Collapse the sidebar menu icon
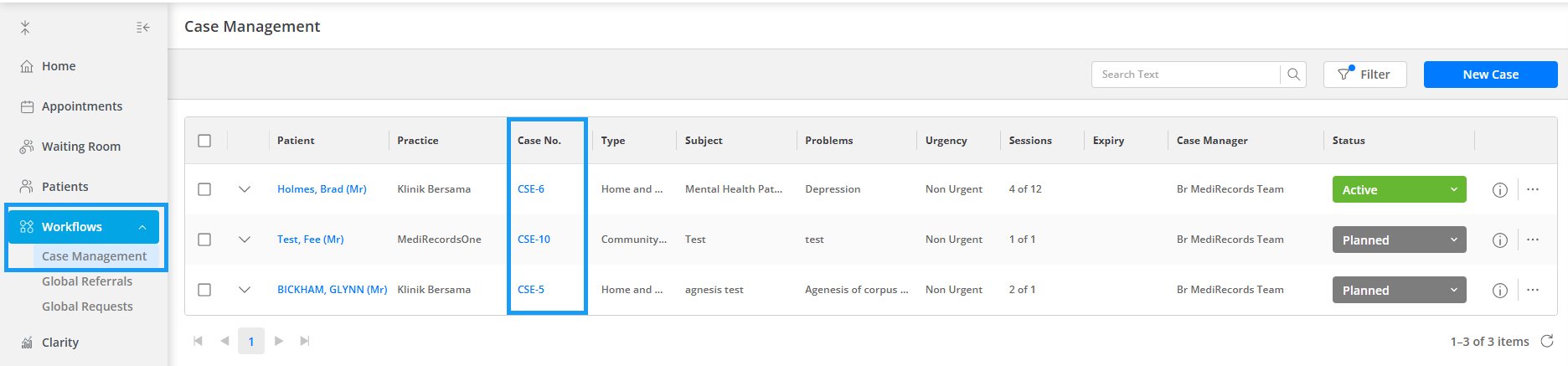Viewport: 1568px width, 366px height. pyautogui.click(x=143, y=28)
